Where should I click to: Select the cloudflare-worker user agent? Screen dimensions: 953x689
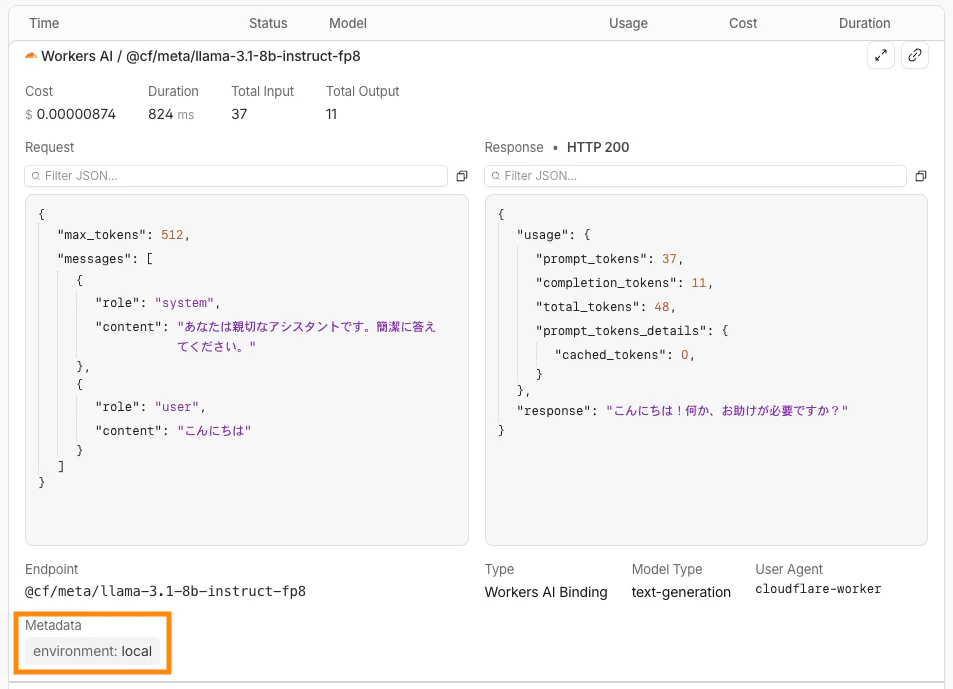click(x=818, y=589)
